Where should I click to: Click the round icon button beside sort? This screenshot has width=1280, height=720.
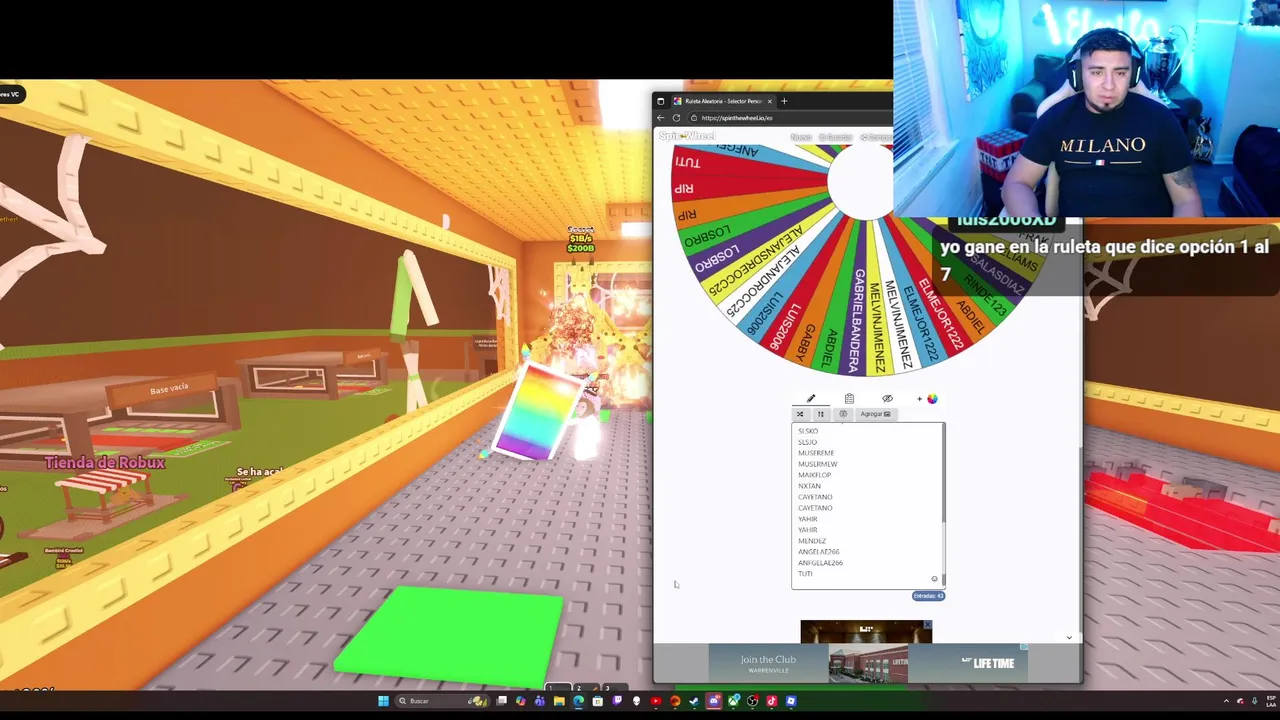click(843, 414)
